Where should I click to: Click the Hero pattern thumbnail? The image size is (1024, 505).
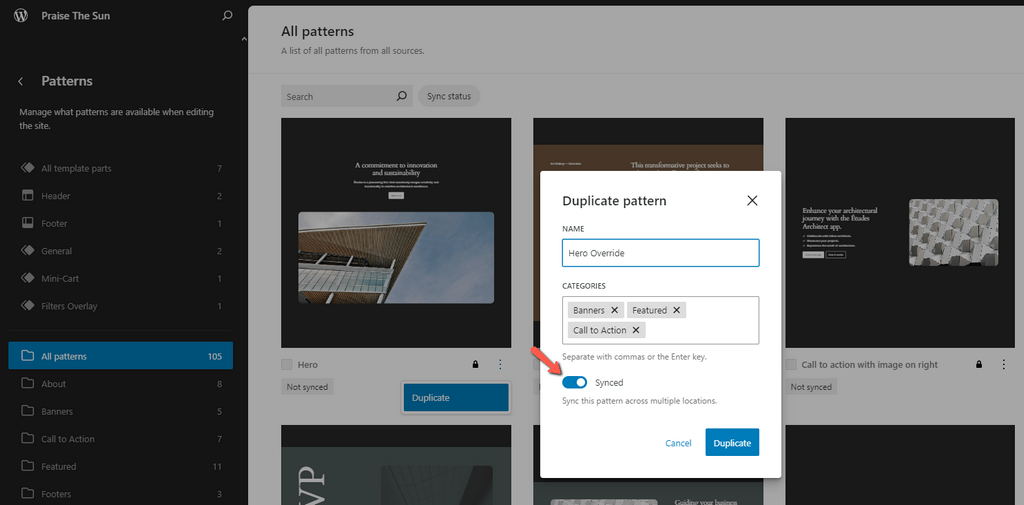coord(396,232)
